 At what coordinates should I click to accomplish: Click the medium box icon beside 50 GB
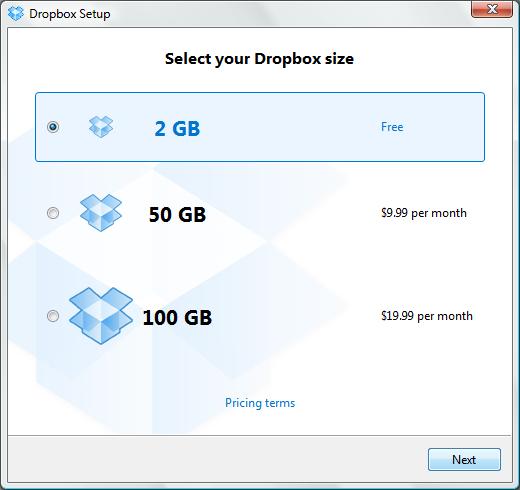pyautogui.click(x=101, y=213)
